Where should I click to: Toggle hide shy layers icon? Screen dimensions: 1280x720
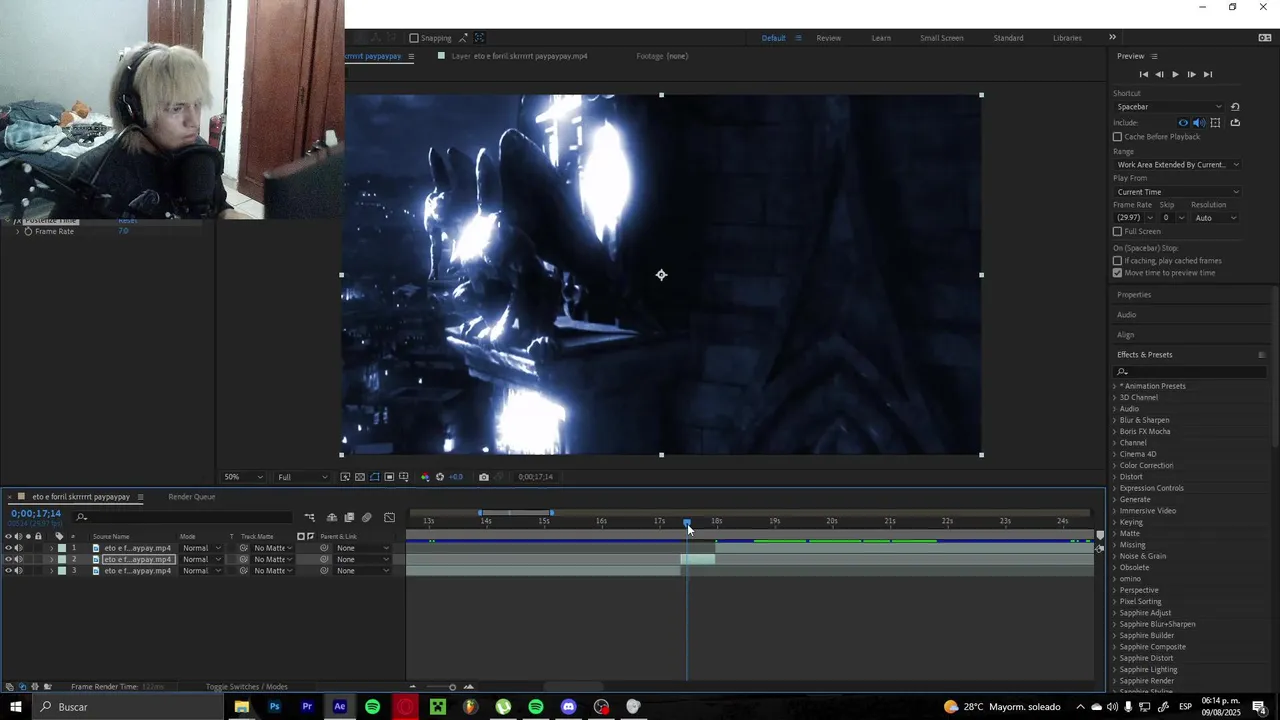tap(332, 518)
